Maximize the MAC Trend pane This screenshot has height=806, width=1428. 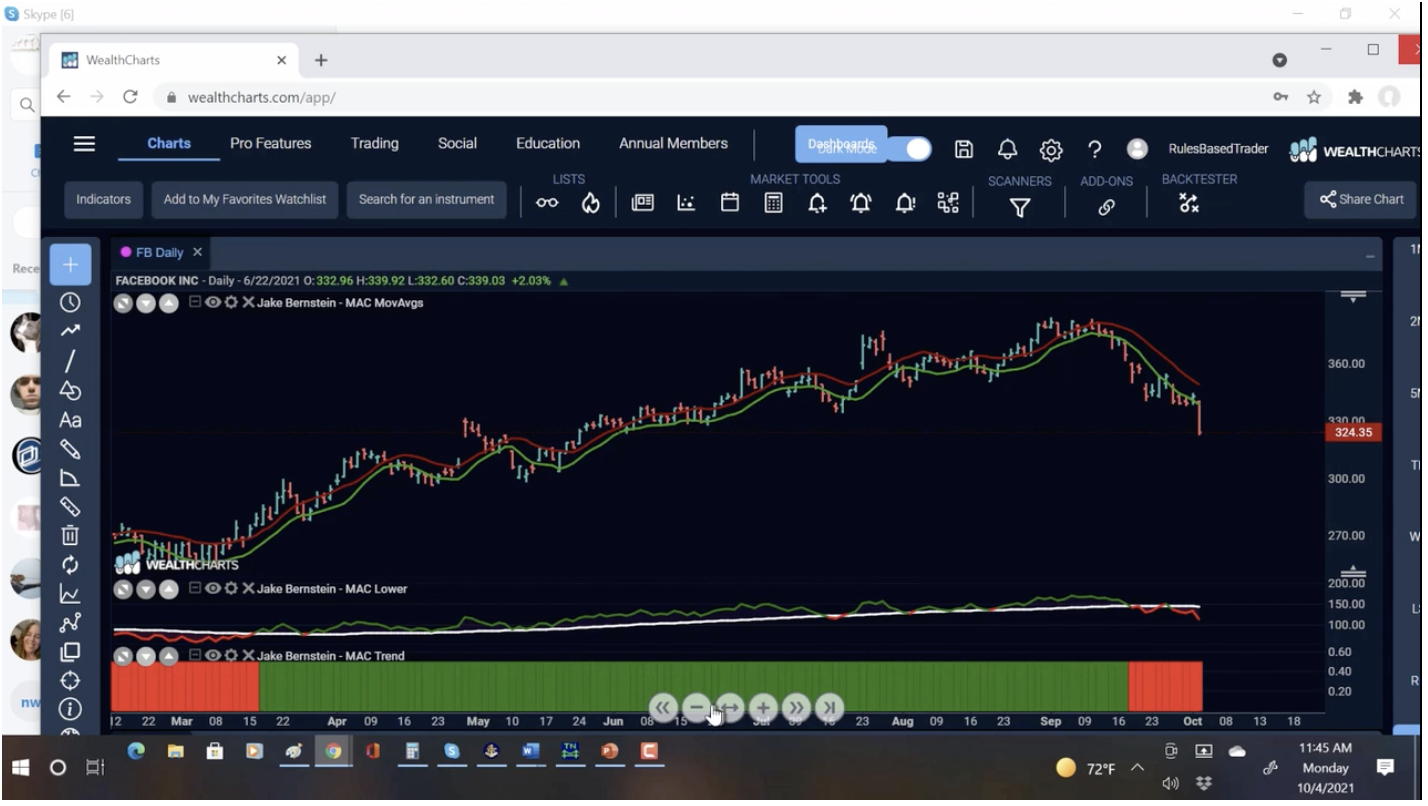(x=123, y=656)
